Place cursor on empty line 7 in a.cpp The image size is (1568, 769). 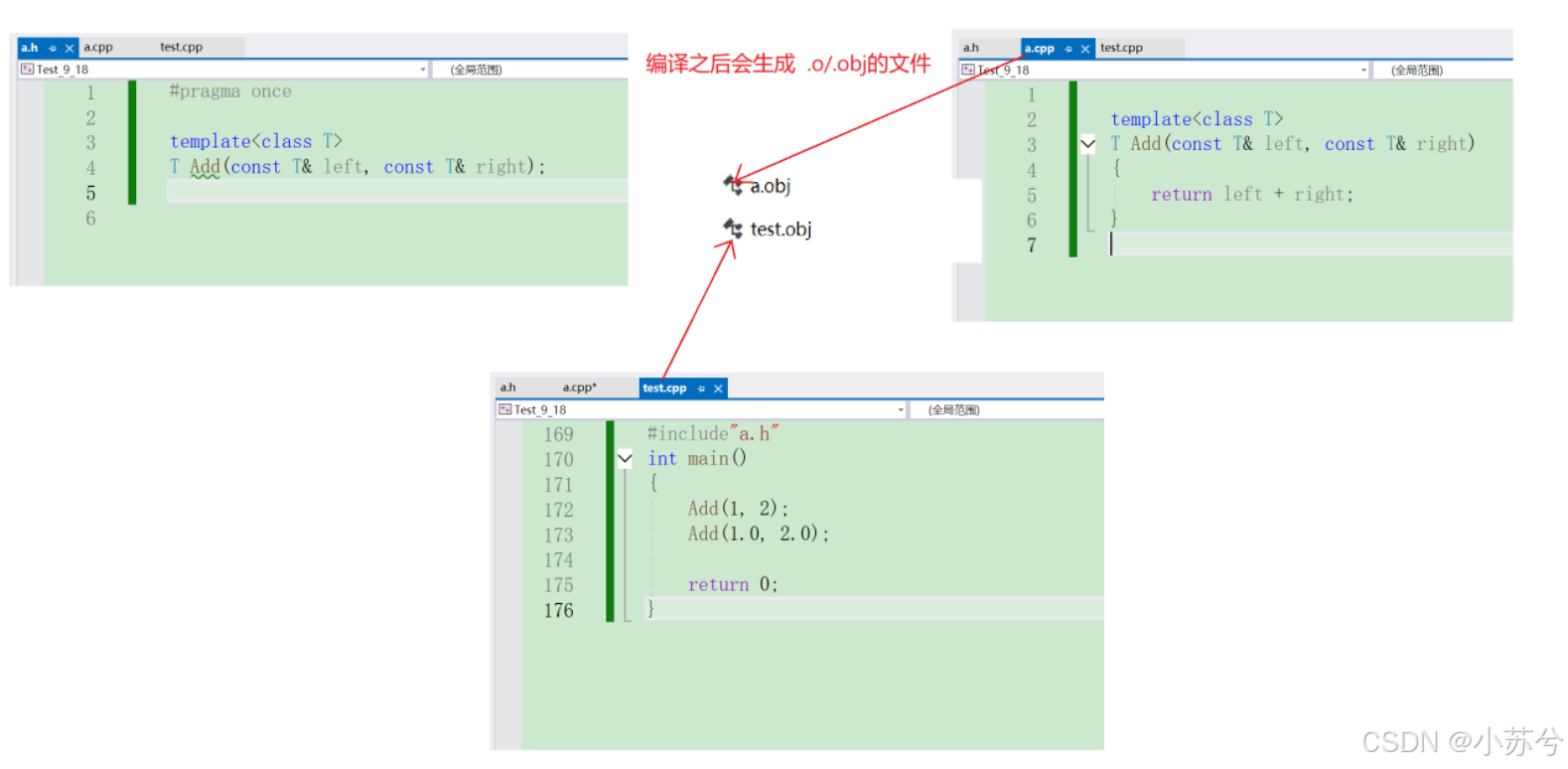coord(1311,244)
